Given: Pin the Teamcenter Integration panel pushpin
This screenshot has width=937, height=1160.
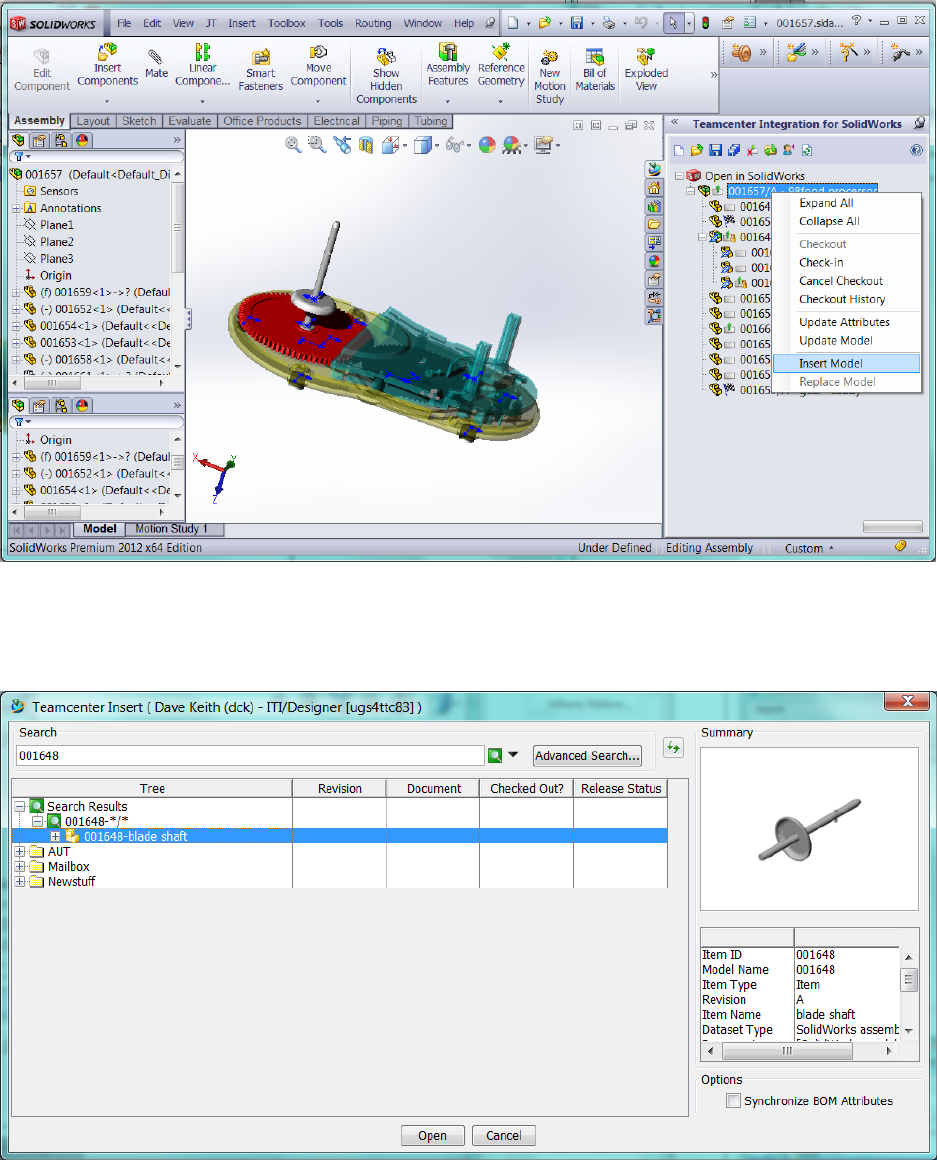Looking at the screenshot, I should [x=919, y=124].
